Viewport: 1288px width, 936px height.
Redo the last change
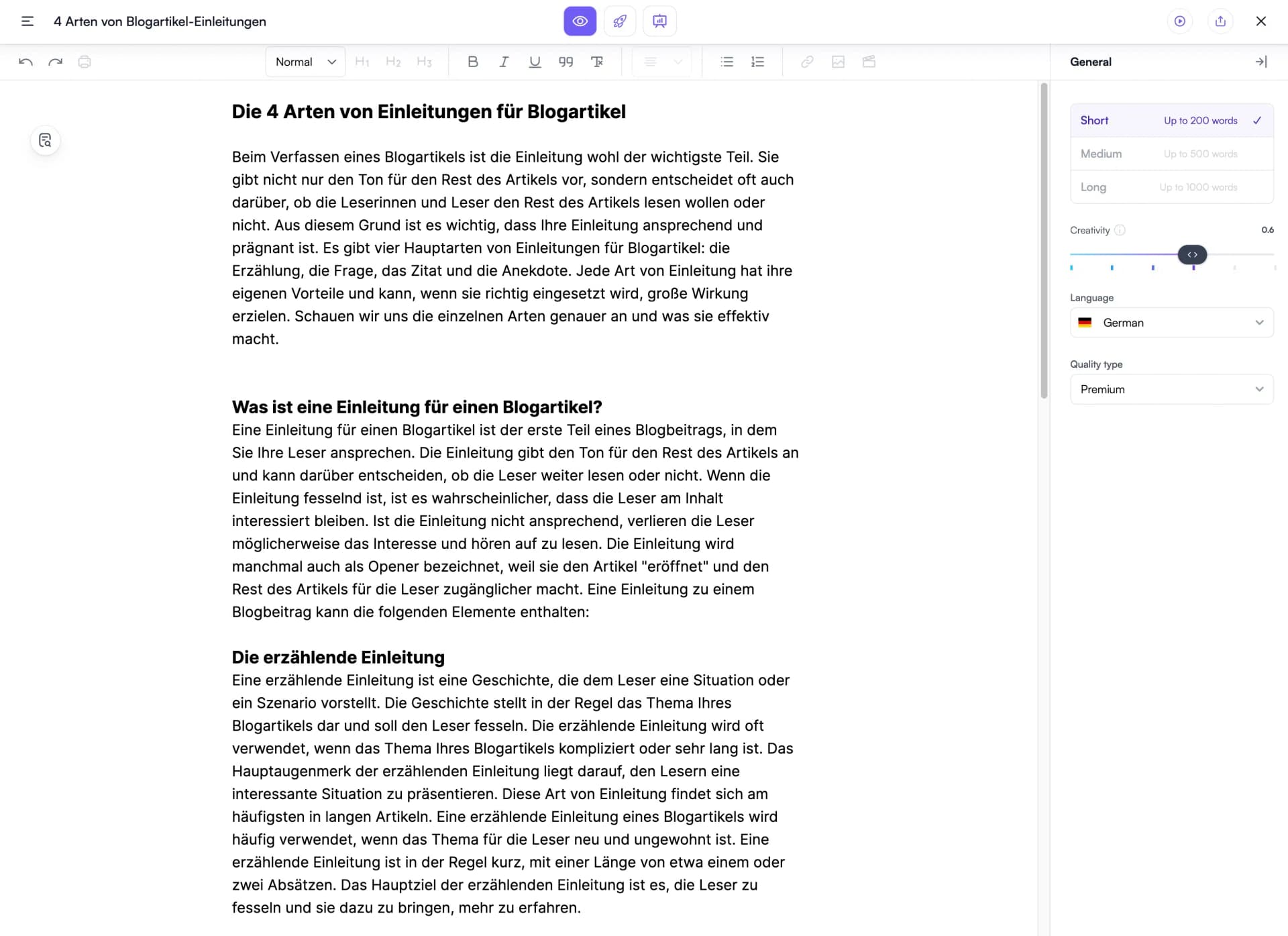(x=55, y=61)
